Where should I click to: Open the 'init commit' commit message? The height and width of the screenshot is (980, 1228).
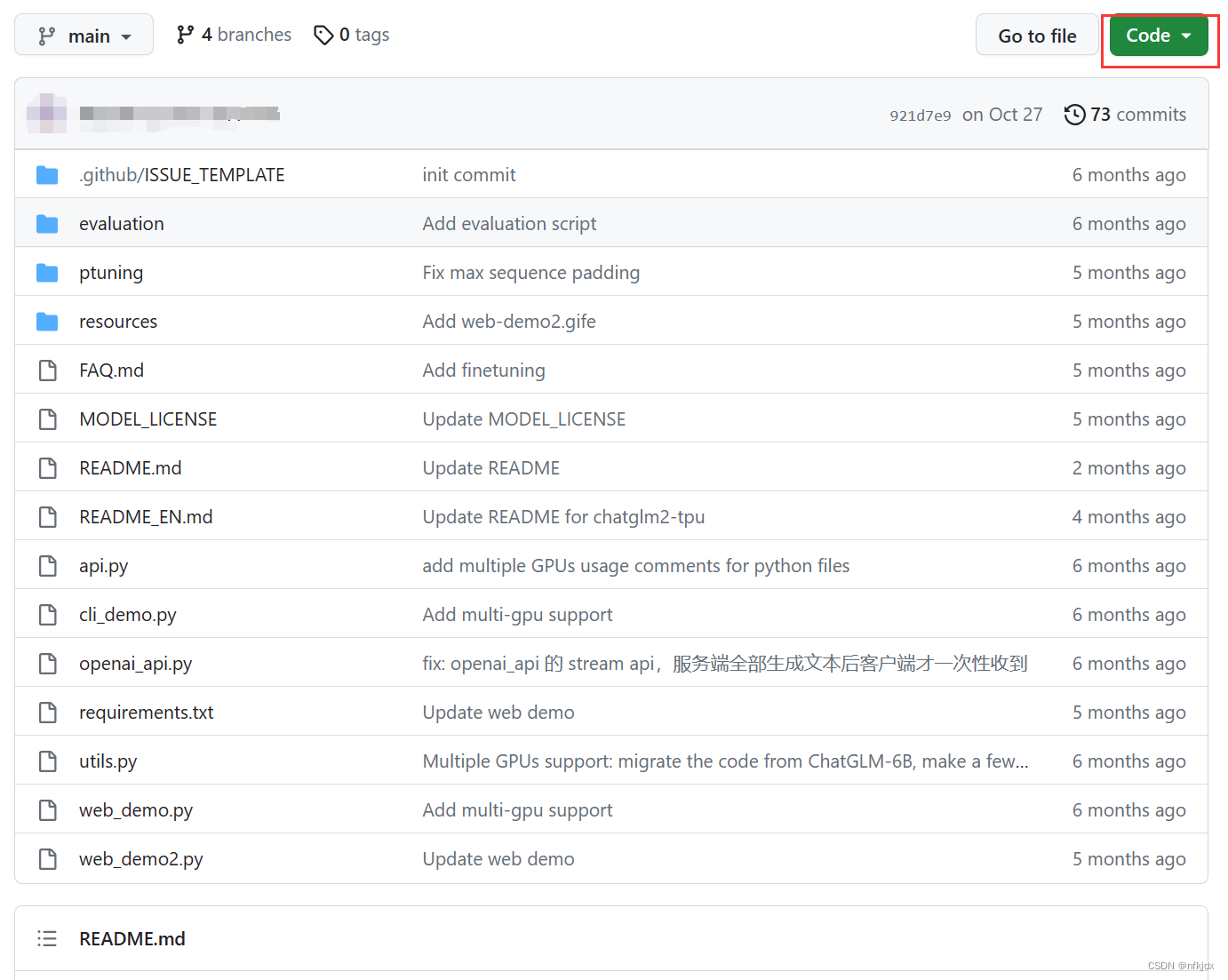469,175
